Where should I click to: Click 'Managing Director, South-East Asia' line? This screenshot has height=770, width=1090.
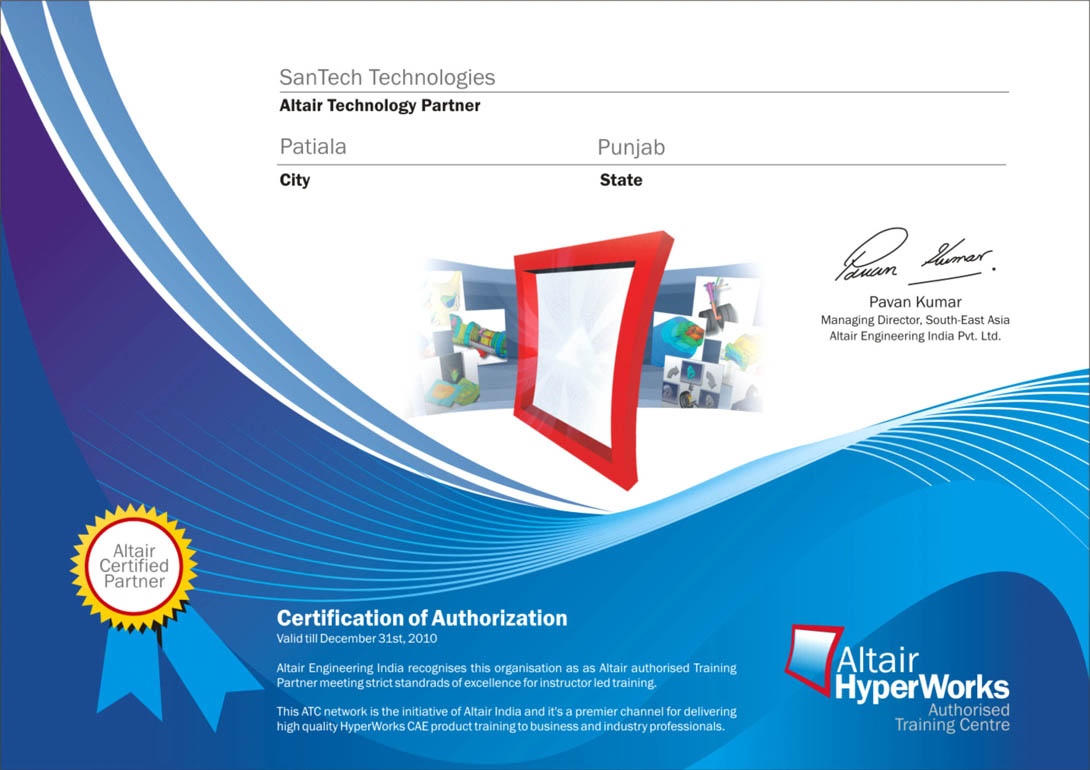(915, 320)
